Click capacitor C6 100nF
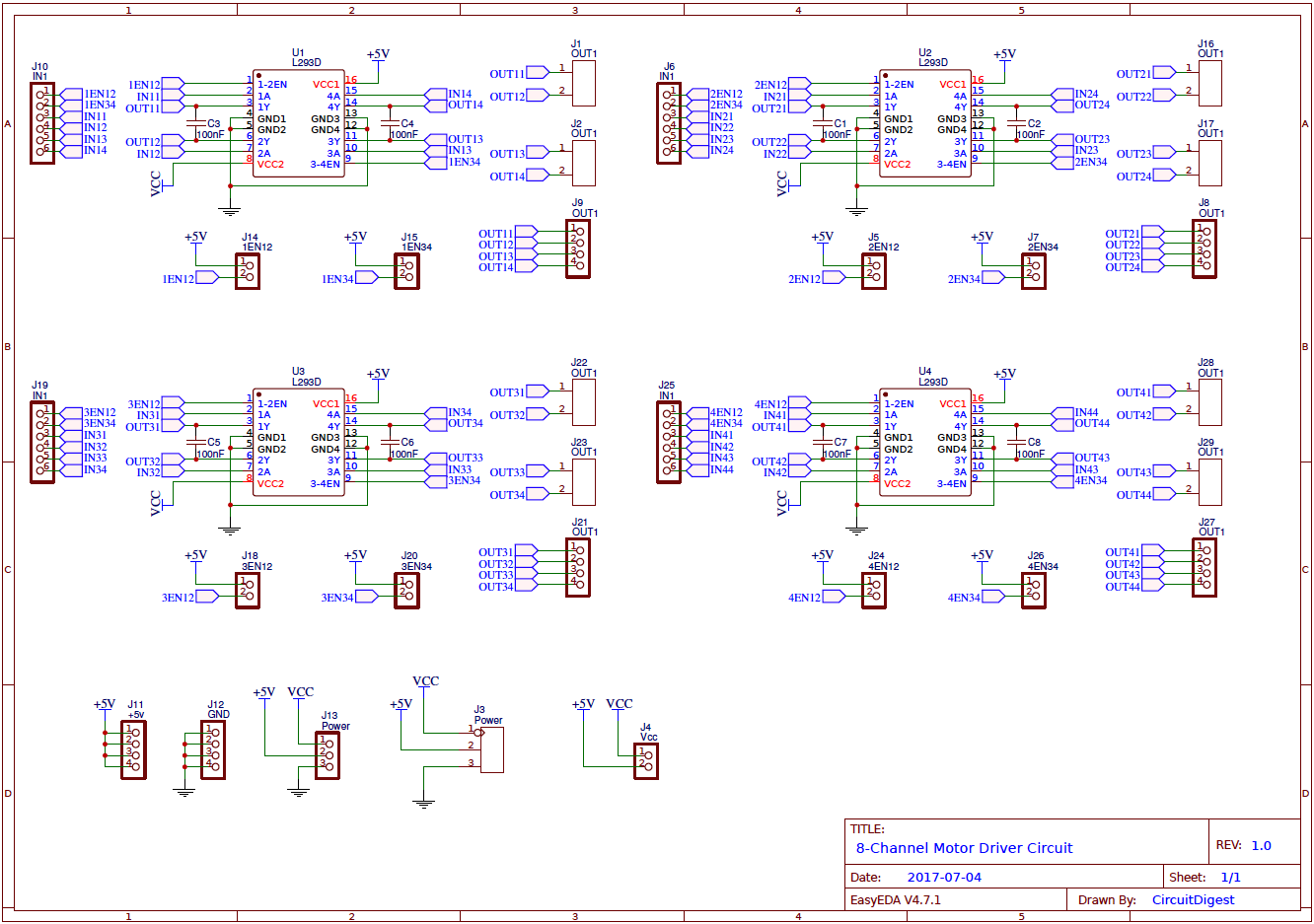 391,443
